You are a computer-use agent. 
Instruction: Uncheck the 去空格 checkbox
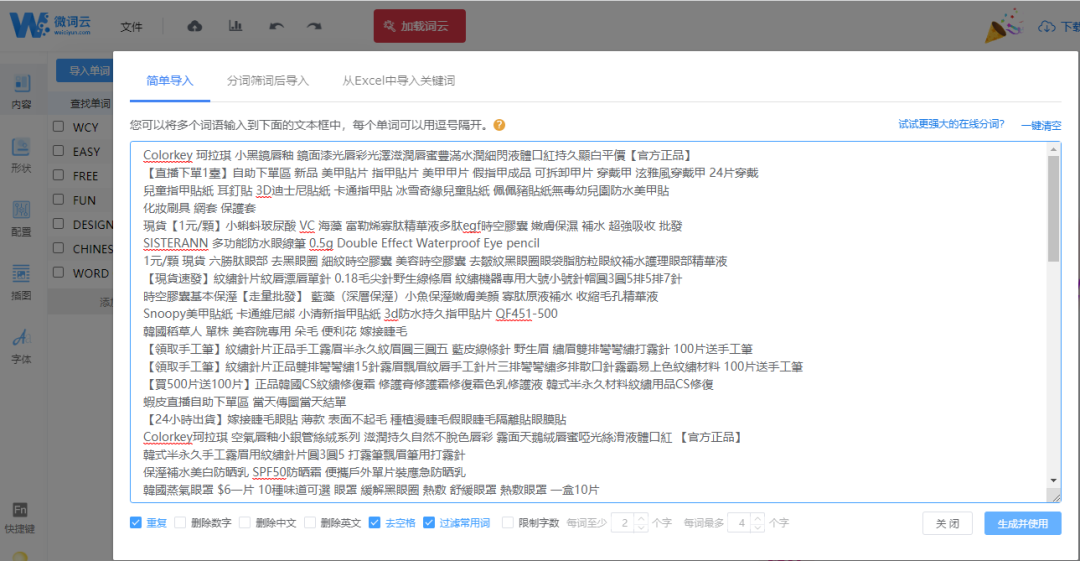[x=374, y=522]
